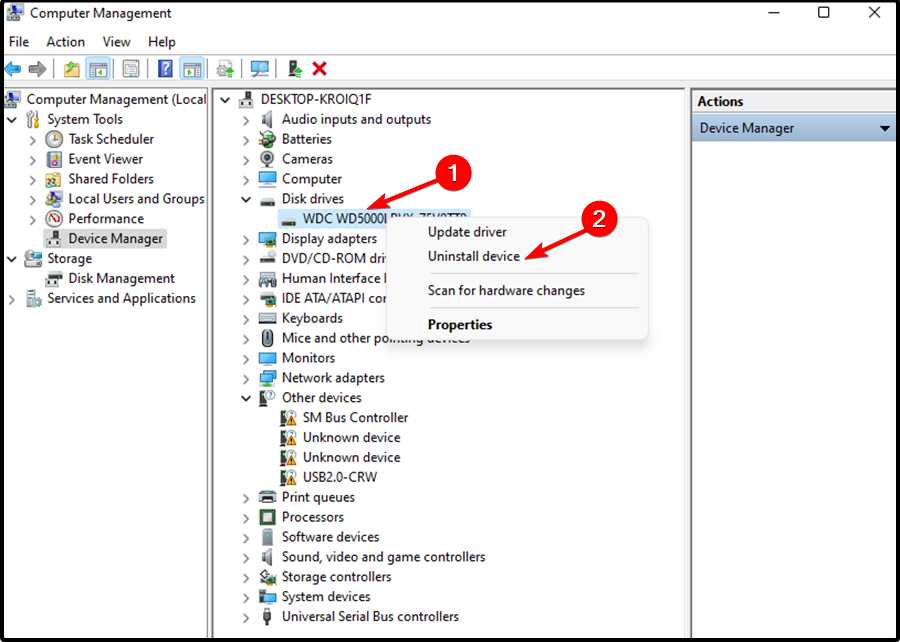Open the View menu
The height and width of the screenshot is (642, 900).
pyautogui.click(x=117, y=42)
